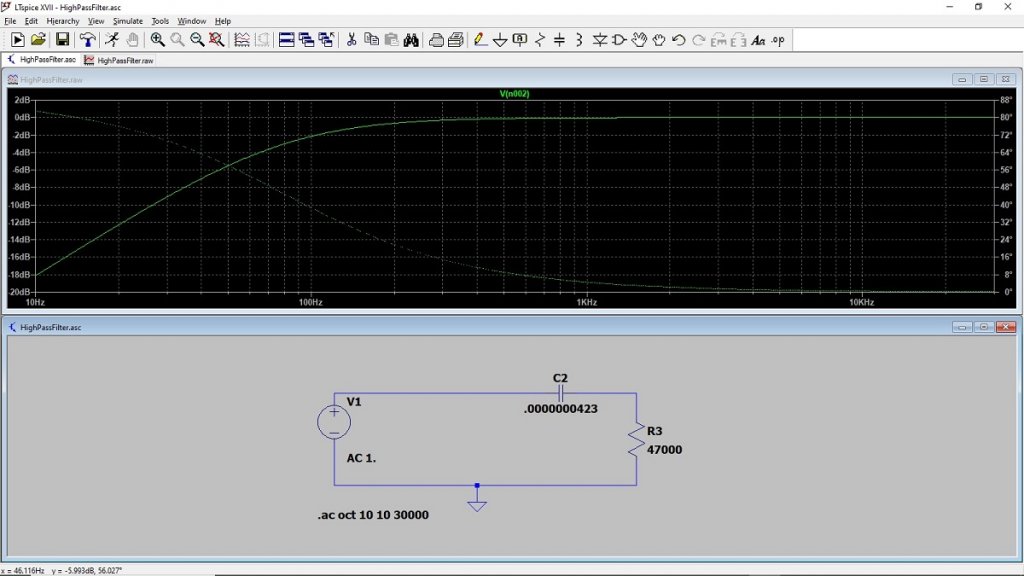Click the Open file folder icon
The width and height of the screenshot is (1024, 576).
click(38, 40)
